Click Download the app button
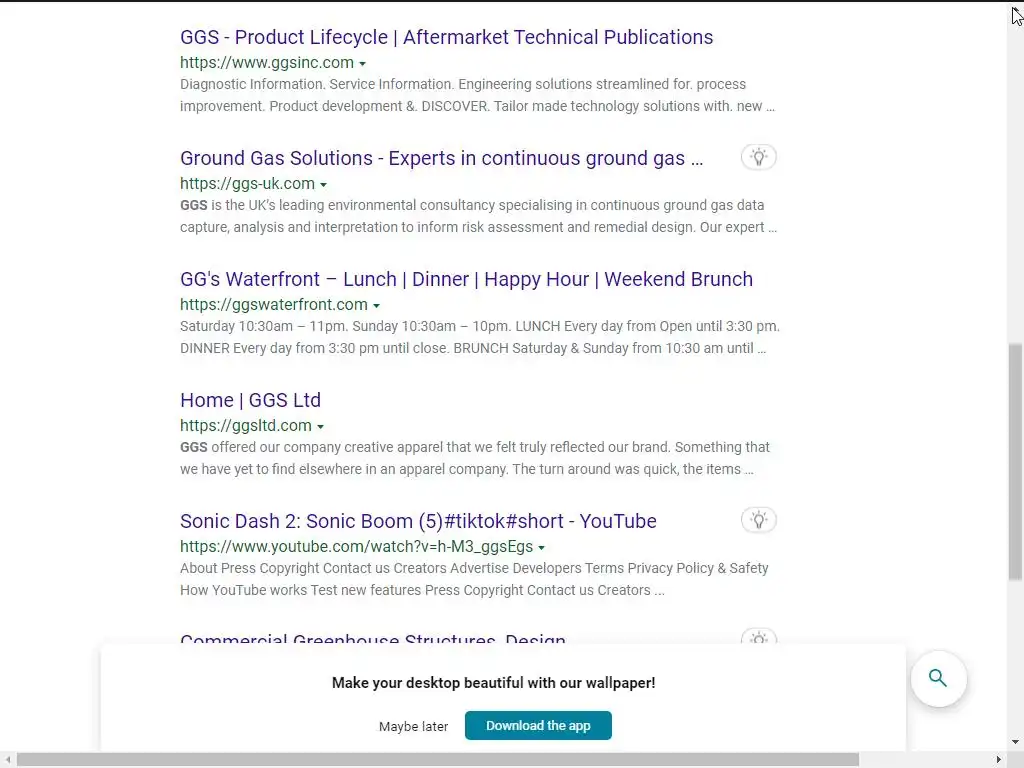The height and width of the screenshot is (768, 1024). point(538,726)
